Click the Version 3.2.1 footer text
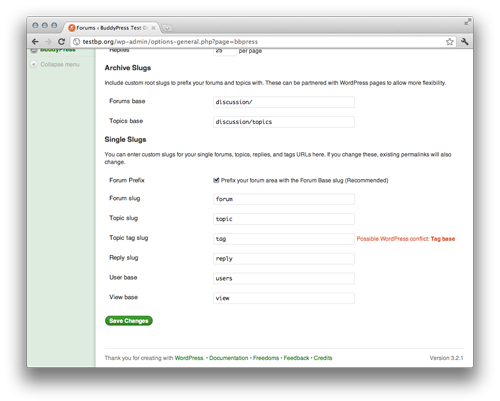500x401 pixels. click(446, 358)
